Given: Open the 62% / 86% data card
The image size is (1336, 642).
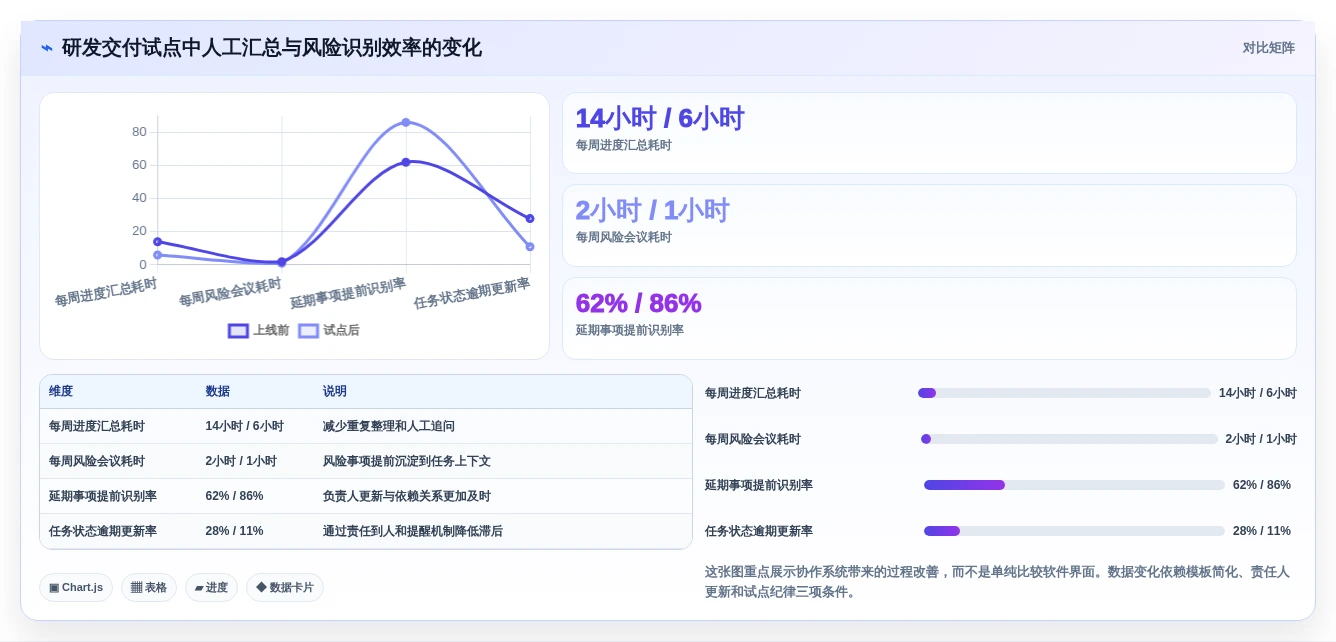Looking at the screenshot, I should tap(929, 318).
